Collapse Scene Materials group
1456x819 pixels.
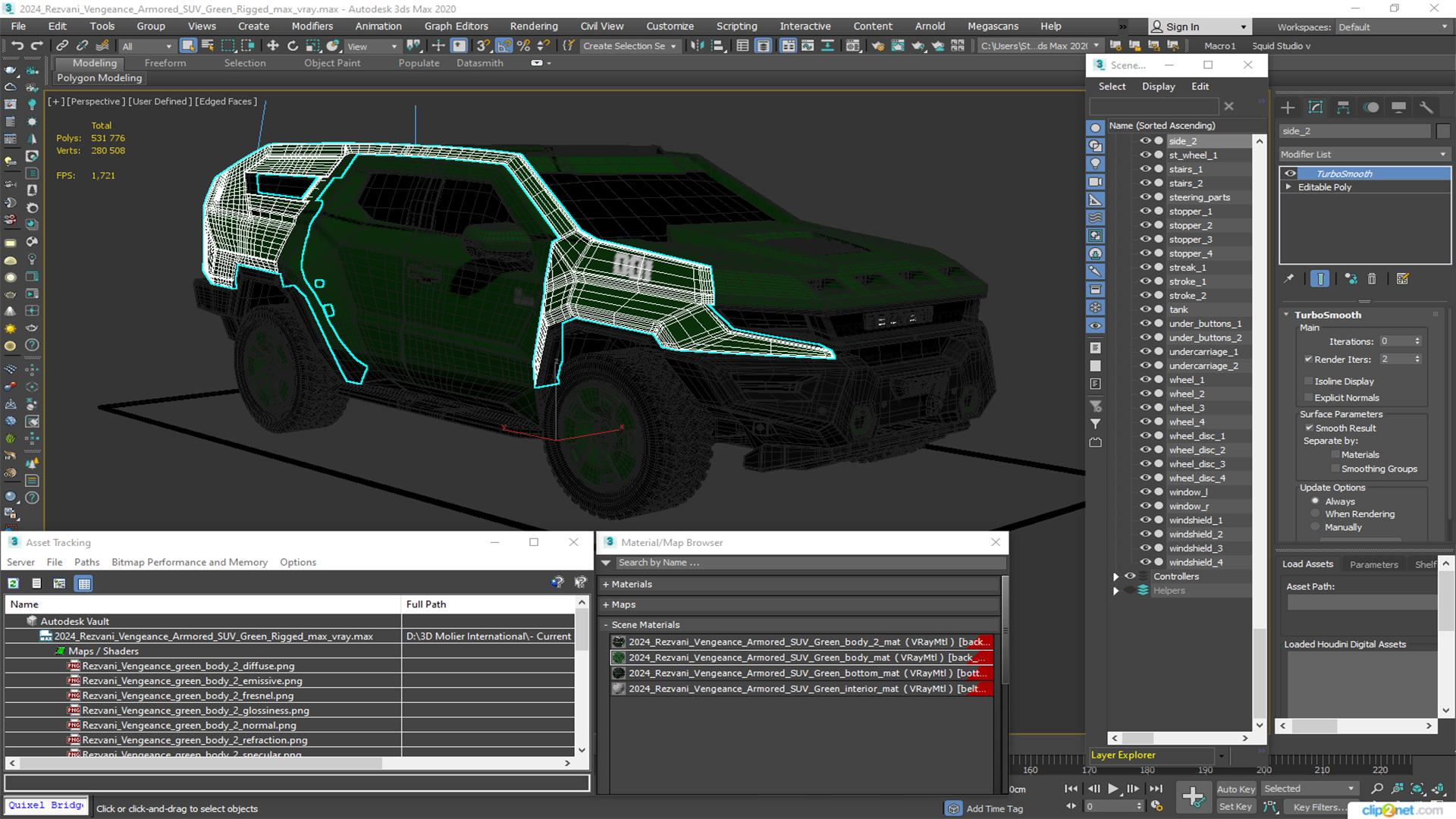click(x=606, y=626)
